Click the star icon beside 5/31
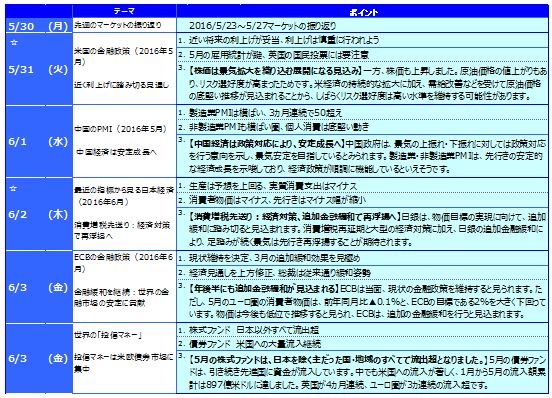Image resolution: width=552 pixels, height=398 pixels. pos(14,43)
